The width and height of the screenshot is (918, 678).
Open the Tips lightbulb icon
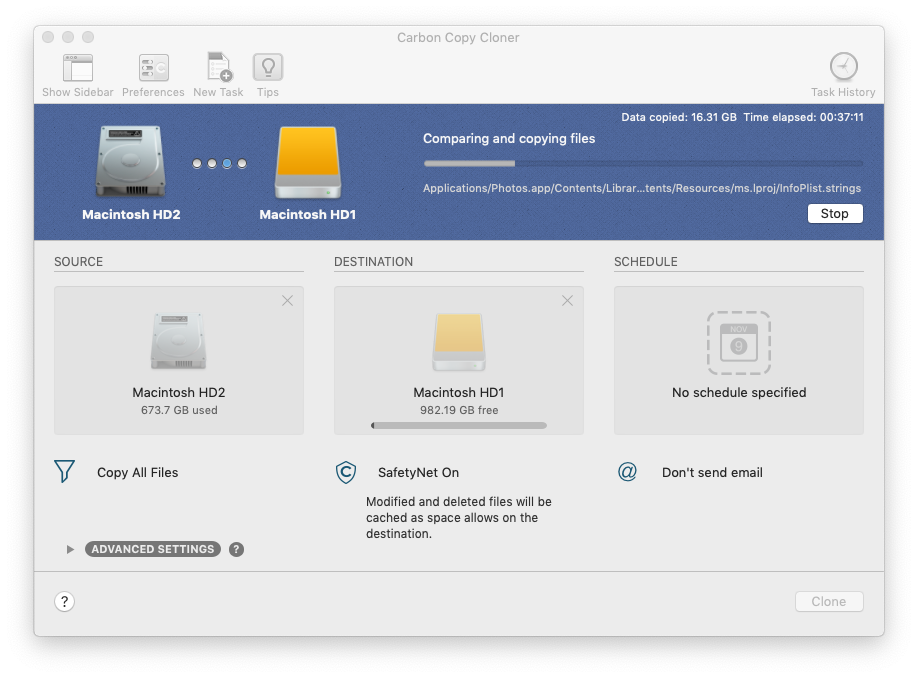(x=268, y=67)
